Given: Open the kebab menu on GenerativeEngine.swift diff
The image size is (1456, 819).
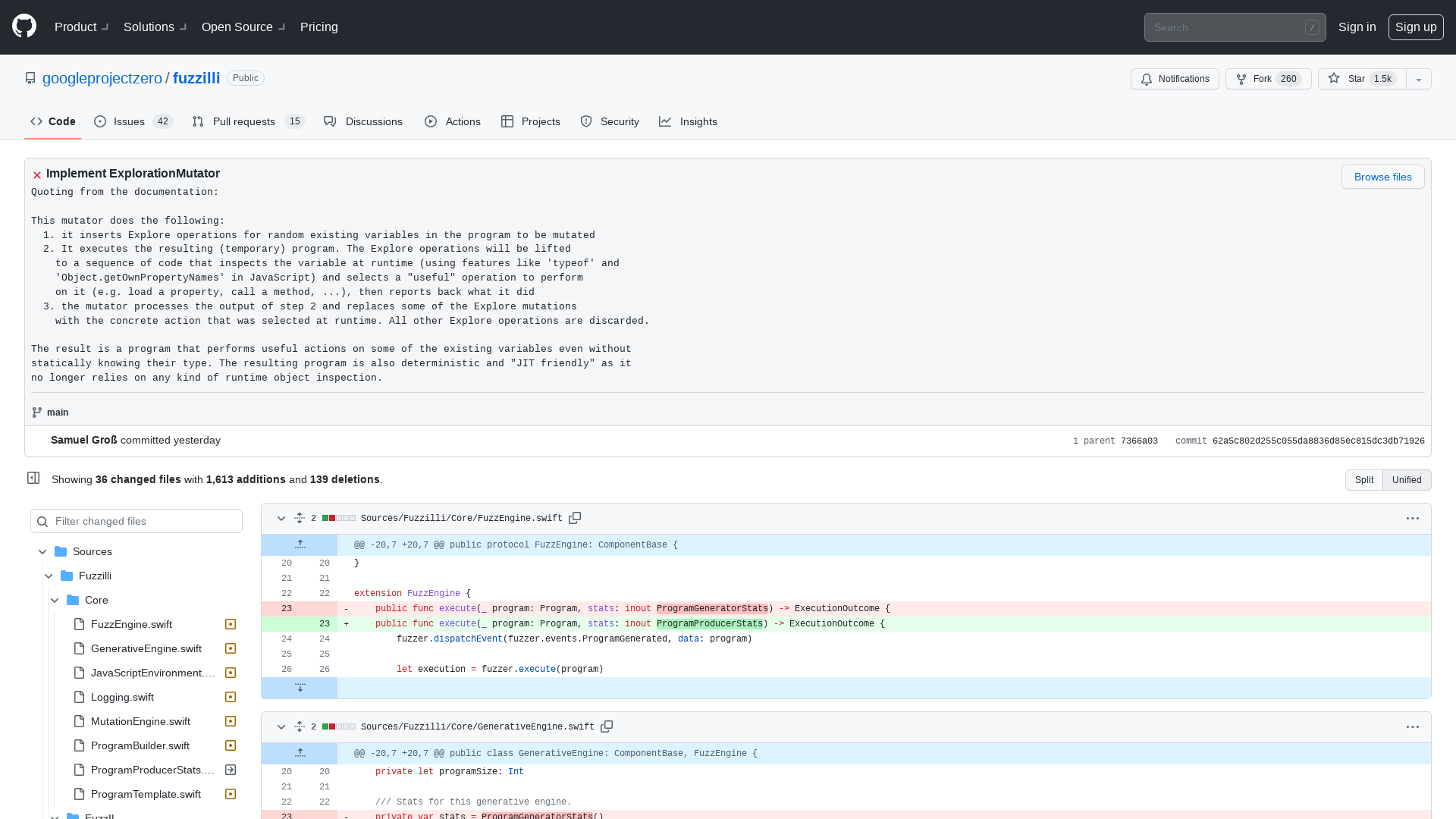Looking at the screenshot, I should pyautogui.click(x=1413, y=726).
